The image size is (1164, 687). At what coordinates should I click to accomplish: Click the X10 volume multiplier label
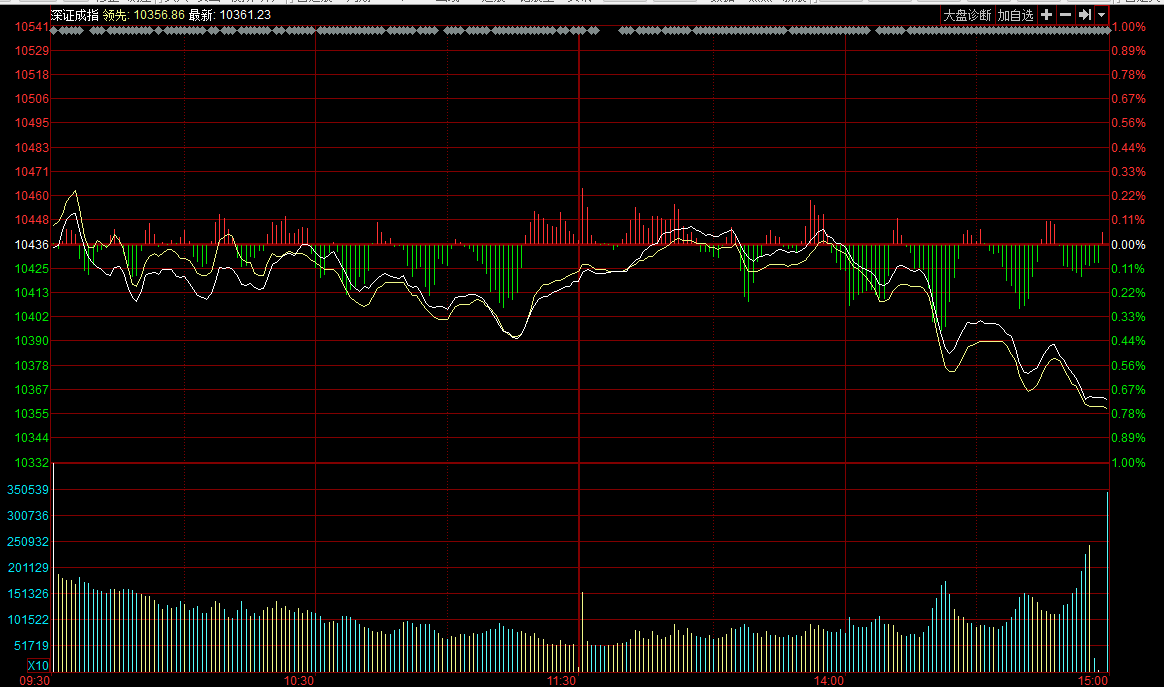pyautogui.click(x=38, y=666)
